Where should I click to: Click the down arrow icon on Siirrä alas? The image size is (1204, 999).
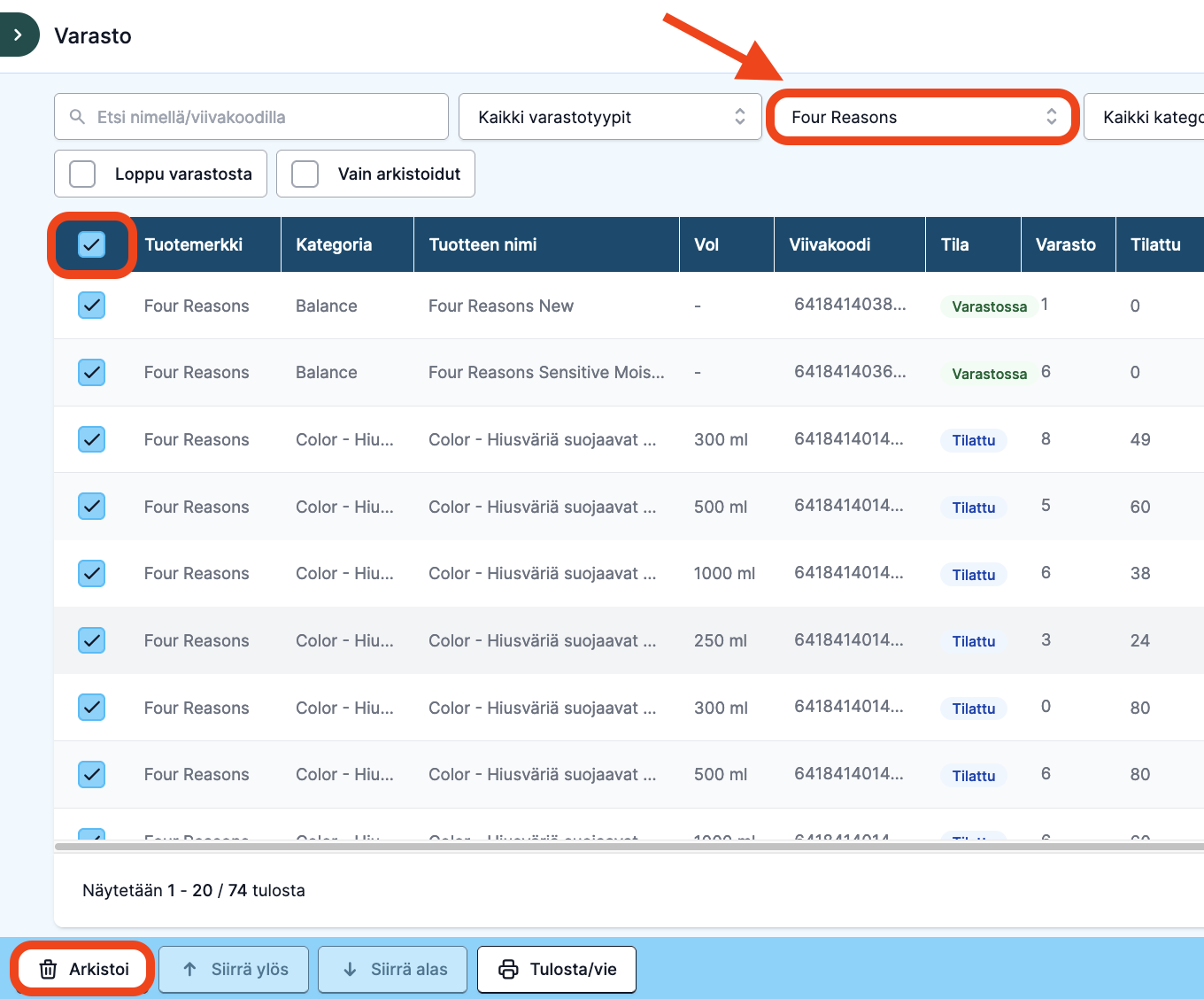pyautogui.click(x=350, y=969)
